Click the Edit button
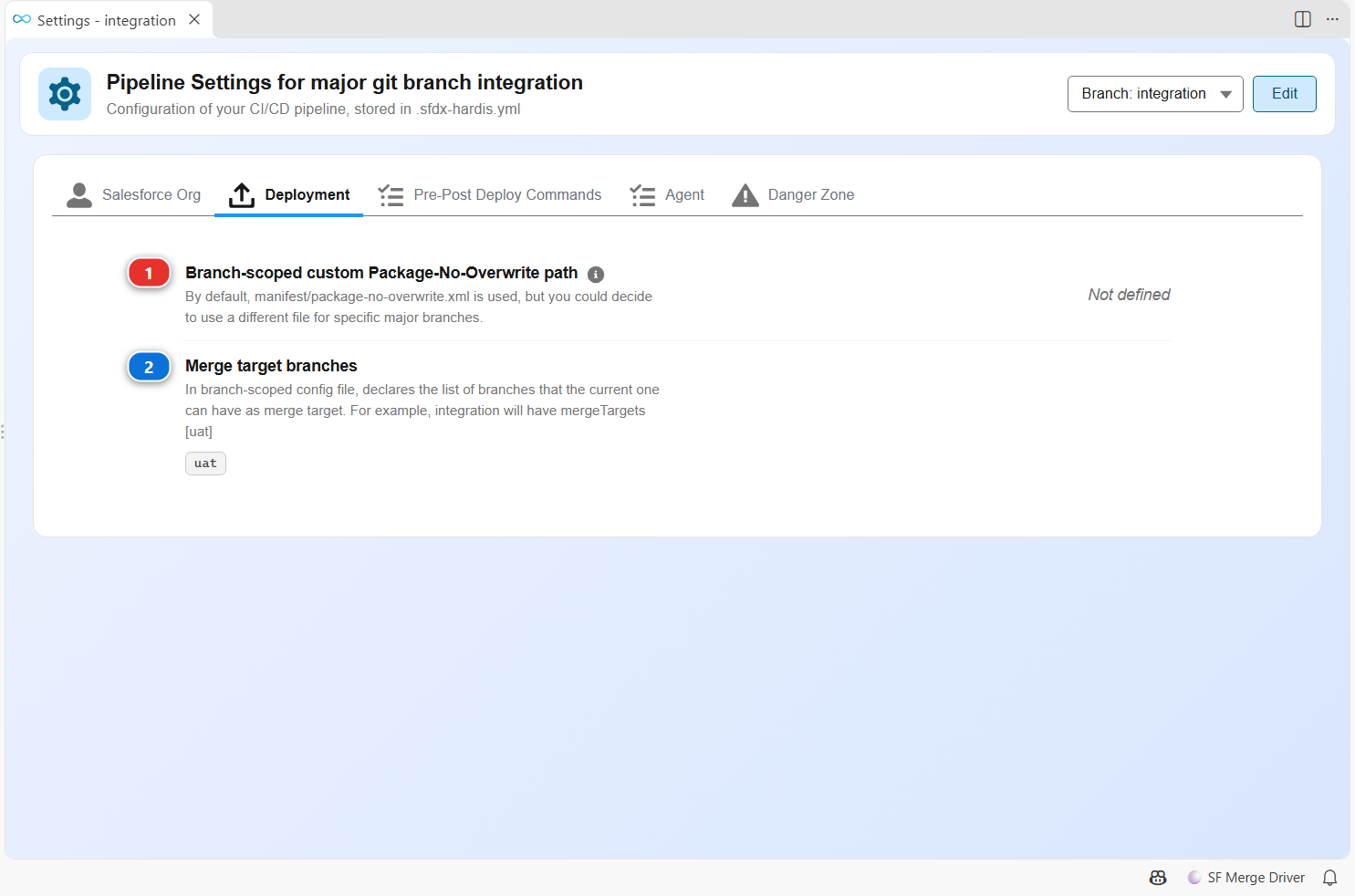This screenshot has width=1355, height=896. (1285, 94)
